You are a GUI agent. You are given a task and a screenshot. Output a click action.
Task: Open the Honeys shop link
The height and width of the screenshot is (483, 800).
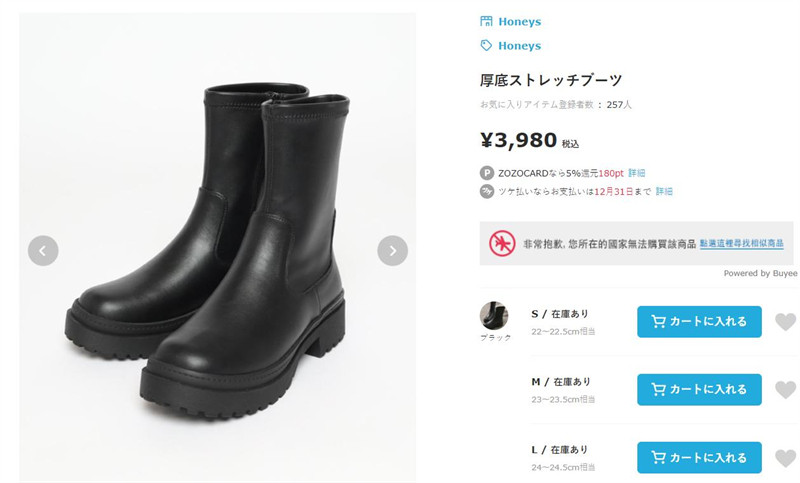519,21
